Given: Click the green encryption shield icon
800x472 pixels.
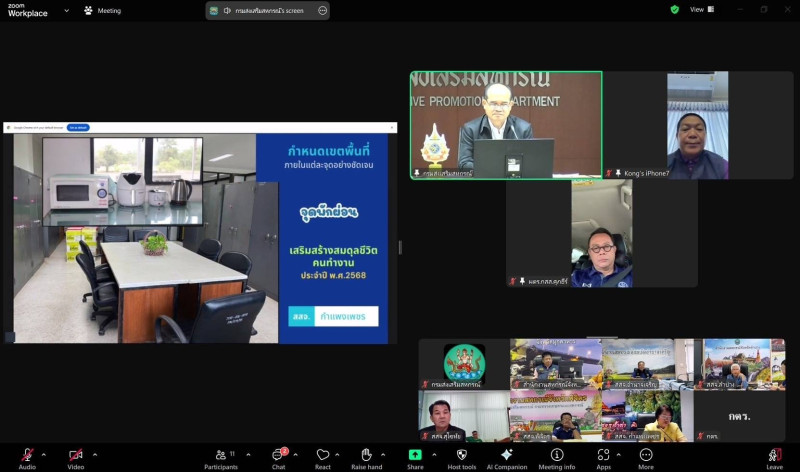Looking at the screenshot, I should click(675, 10).
